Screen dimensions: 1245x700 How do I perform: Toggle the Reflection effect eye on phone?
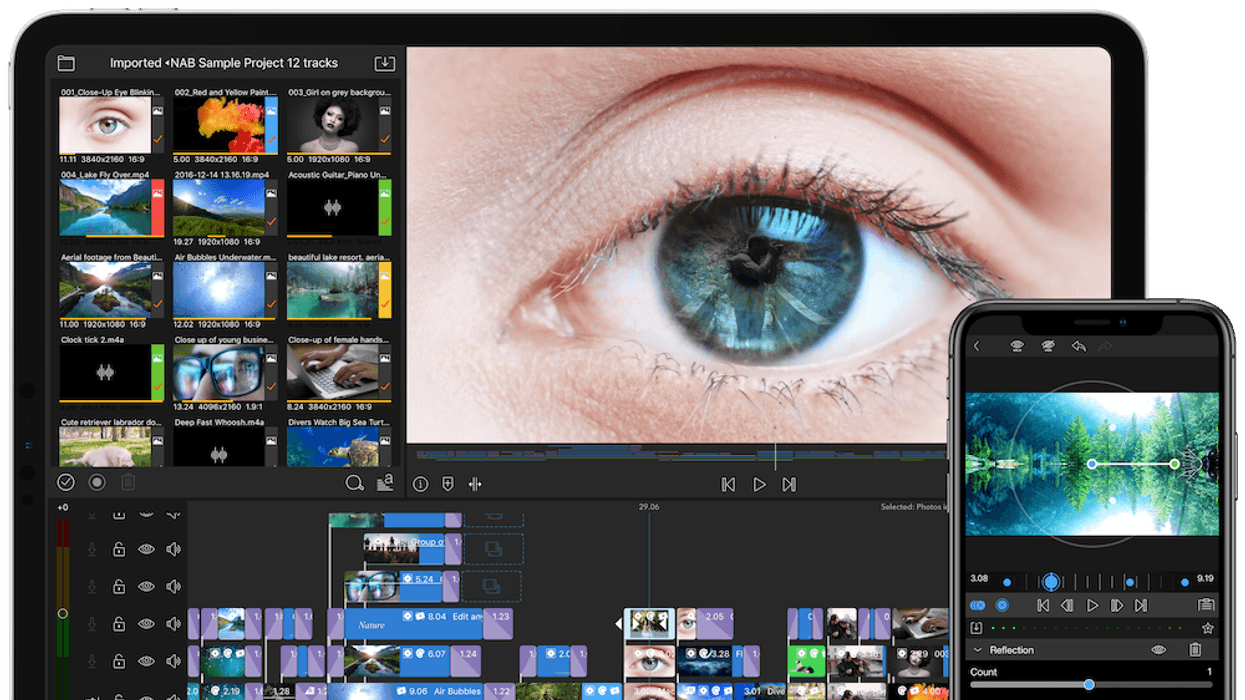point(1159,650)
